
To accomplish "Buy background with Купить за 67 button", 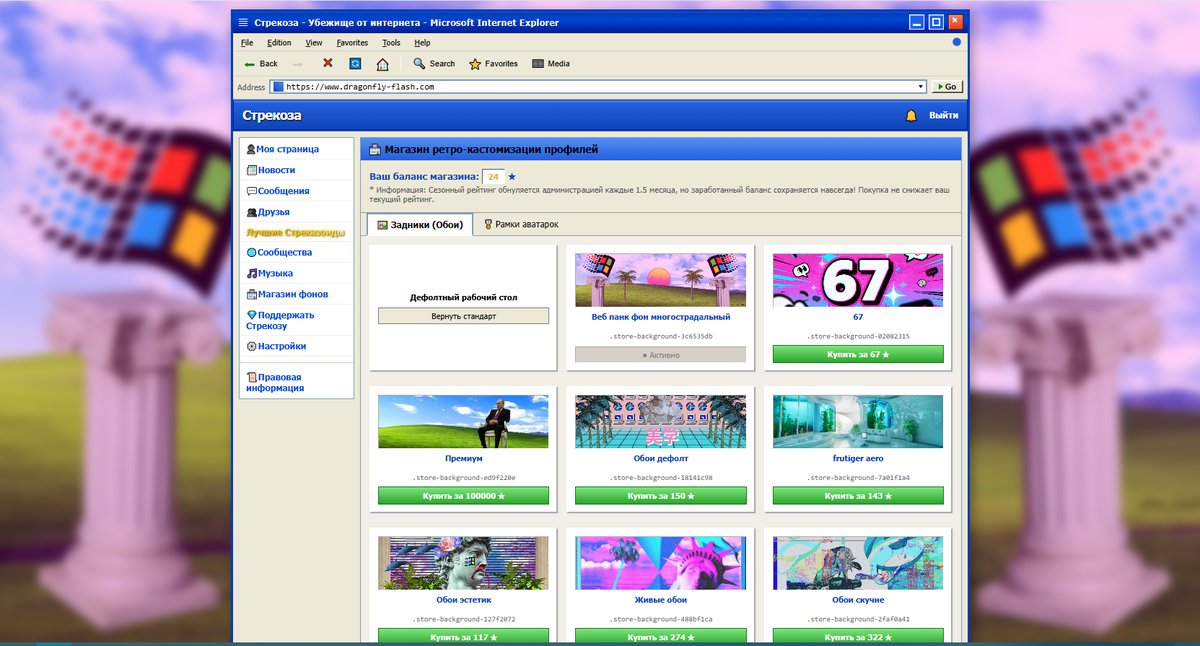I will click(x=858, y=354).
